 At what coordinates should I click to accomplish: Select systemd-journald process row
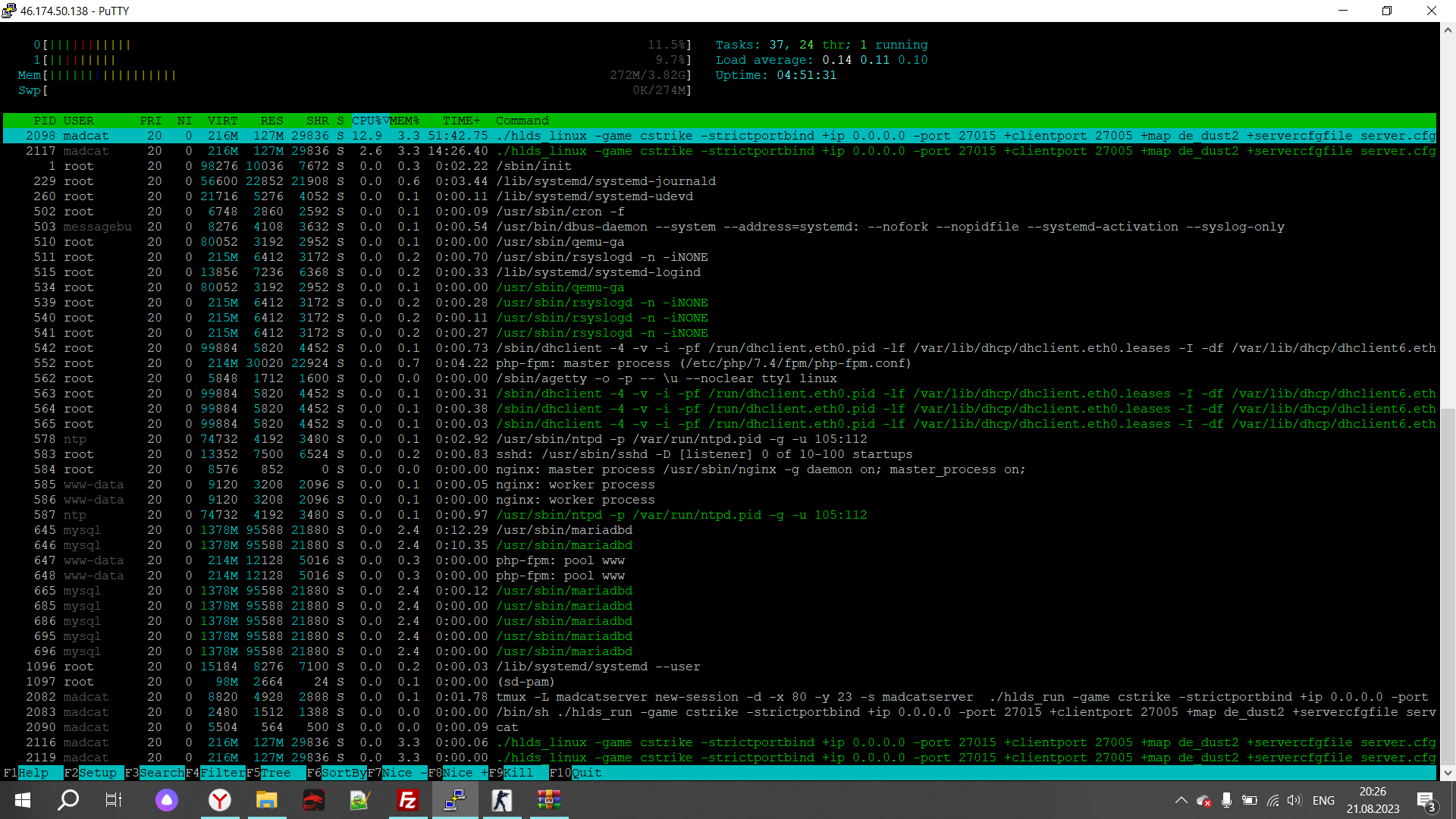click(x=720, y=181)
